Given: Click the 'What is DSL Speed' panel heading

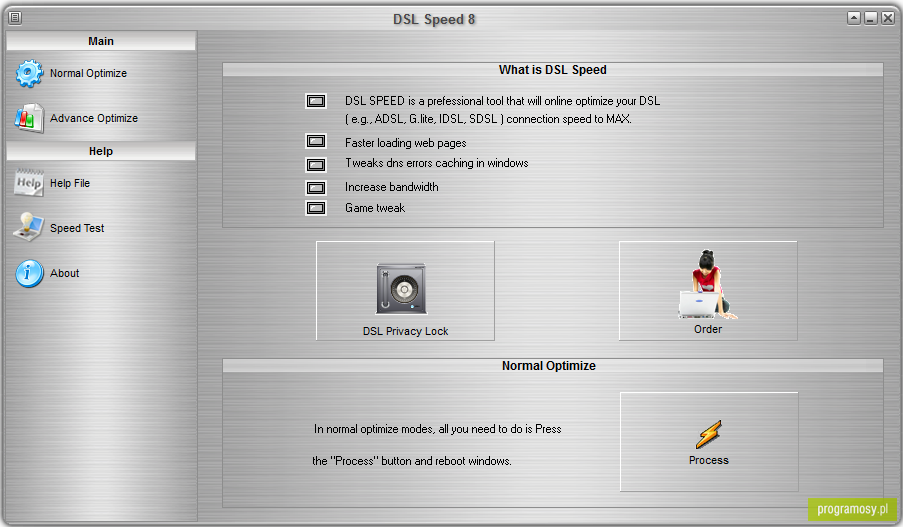Looking at the screenshot, I should (552, 70).
